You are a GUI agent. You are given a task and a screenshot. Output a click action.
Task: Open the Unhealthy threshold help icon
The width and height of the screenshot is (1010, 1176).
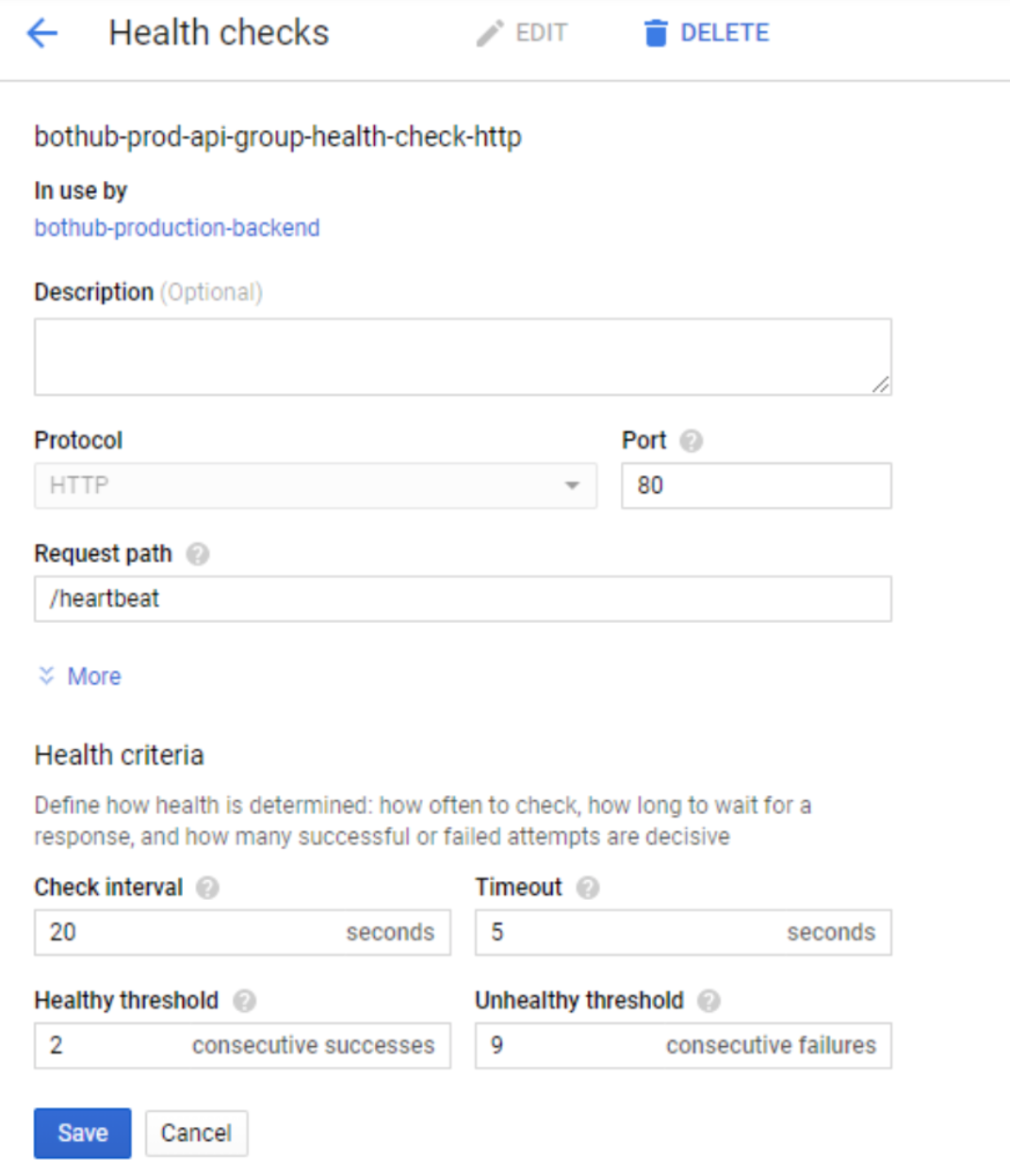coord(709,1001)
